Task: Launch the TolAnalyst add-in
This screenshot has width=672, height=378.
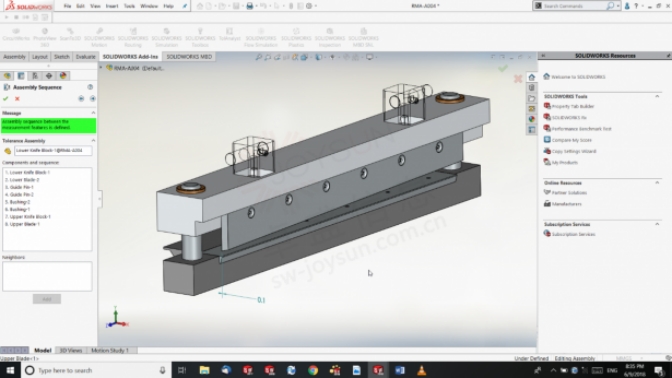Action: (x=230, y=35)
